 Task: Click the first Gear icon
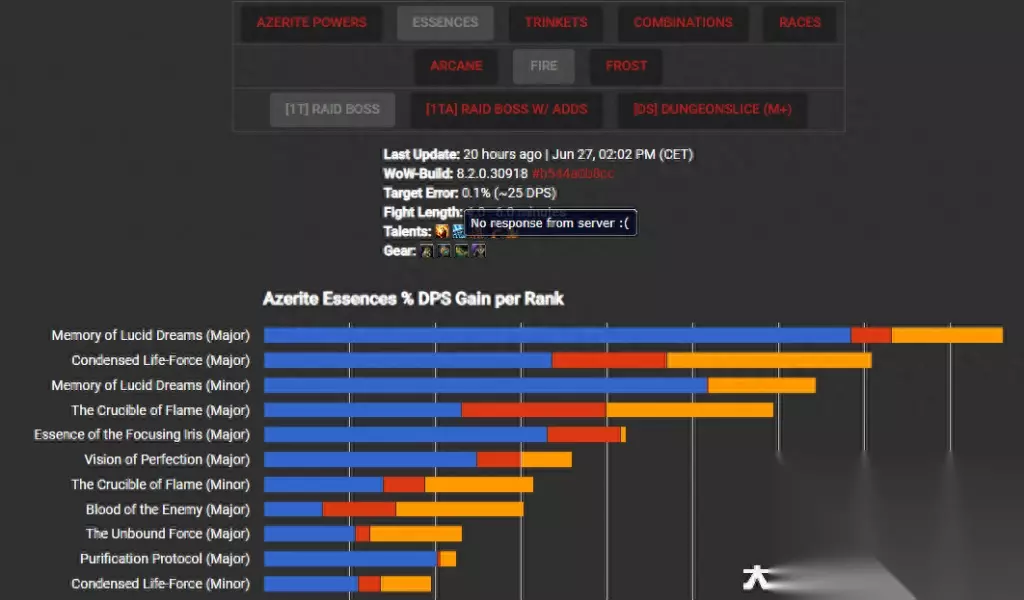[x=426, y=251]
